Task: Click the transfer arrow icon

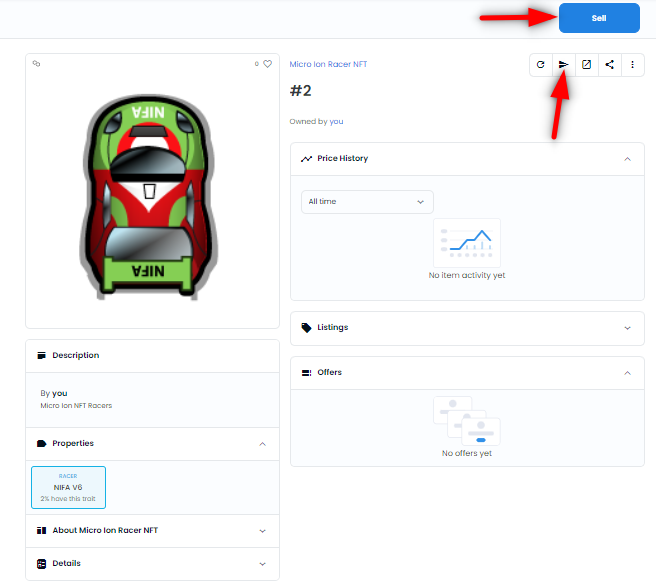Action: 564,65
